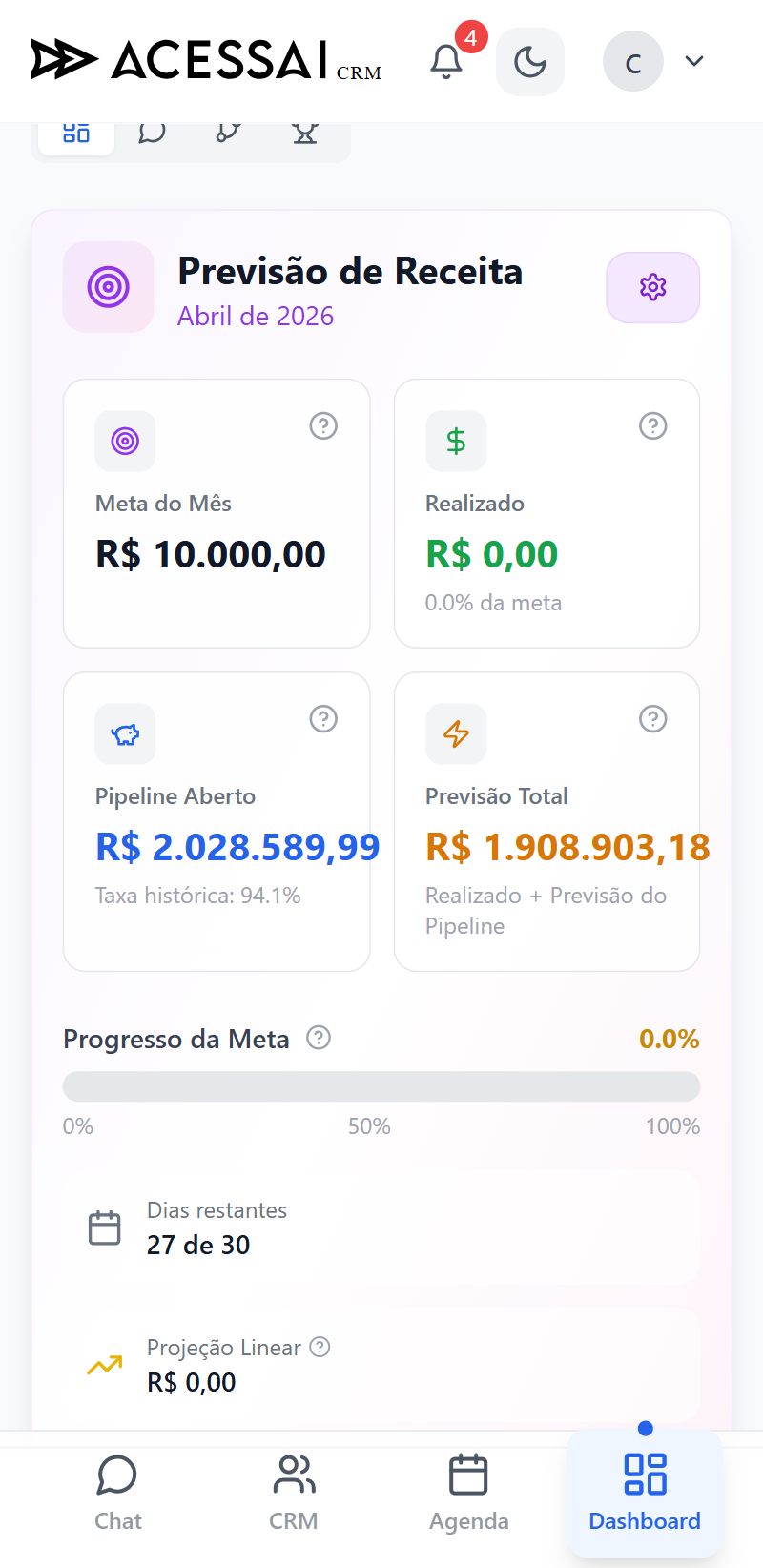Switch to the Chat bottom tab
Viewport: 763px width, 1568px height.
pos(118,1494)
